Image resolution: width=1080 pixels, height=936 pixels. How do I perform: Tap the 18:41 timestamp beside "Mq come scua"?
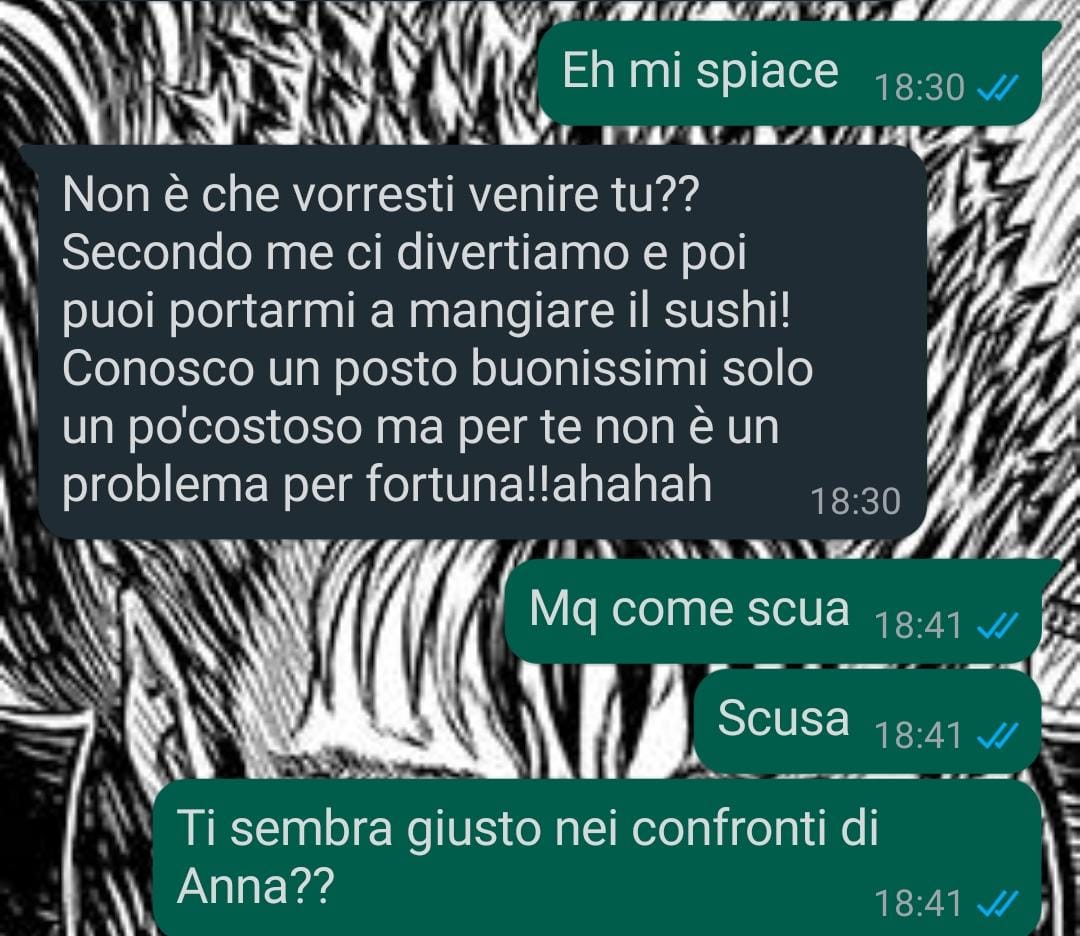click(917, 626)
